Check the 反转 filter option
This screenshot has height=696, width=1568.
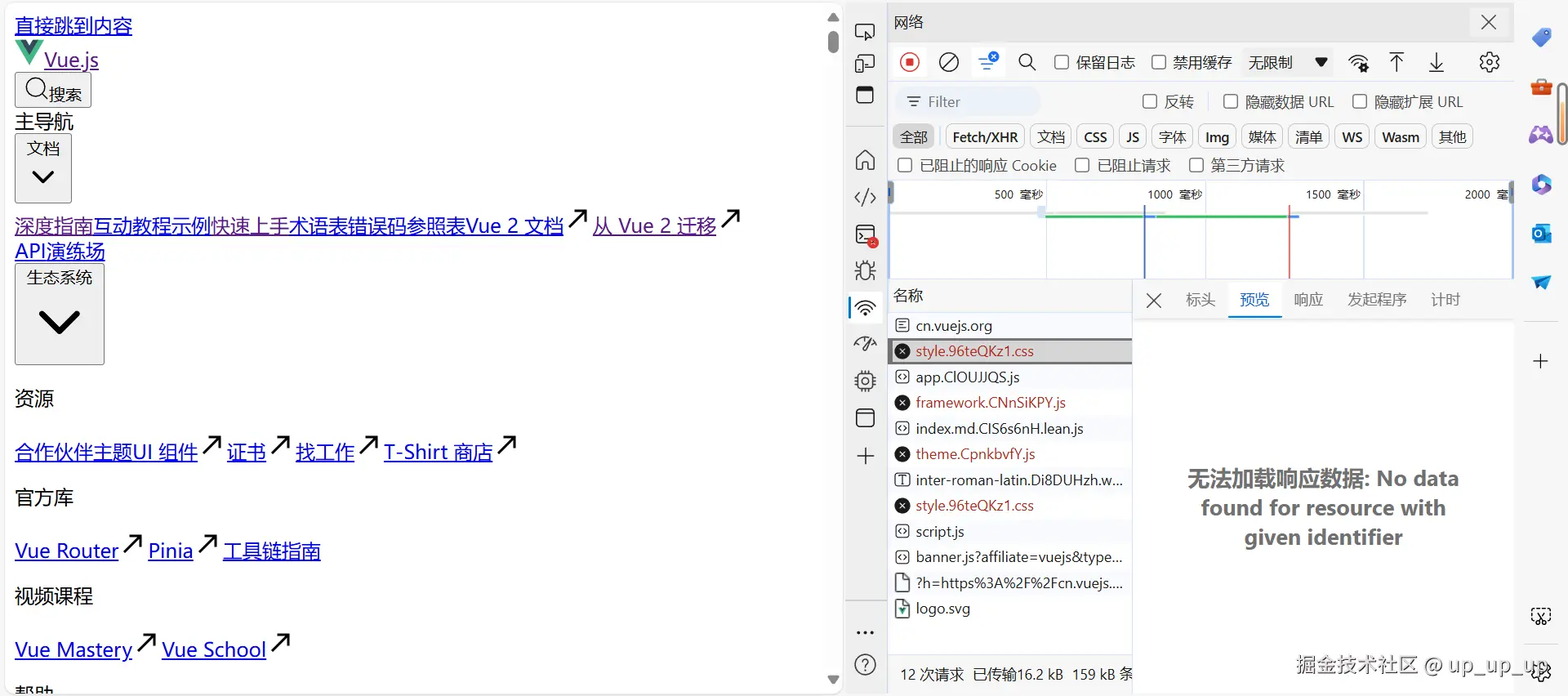point(1150,101)
